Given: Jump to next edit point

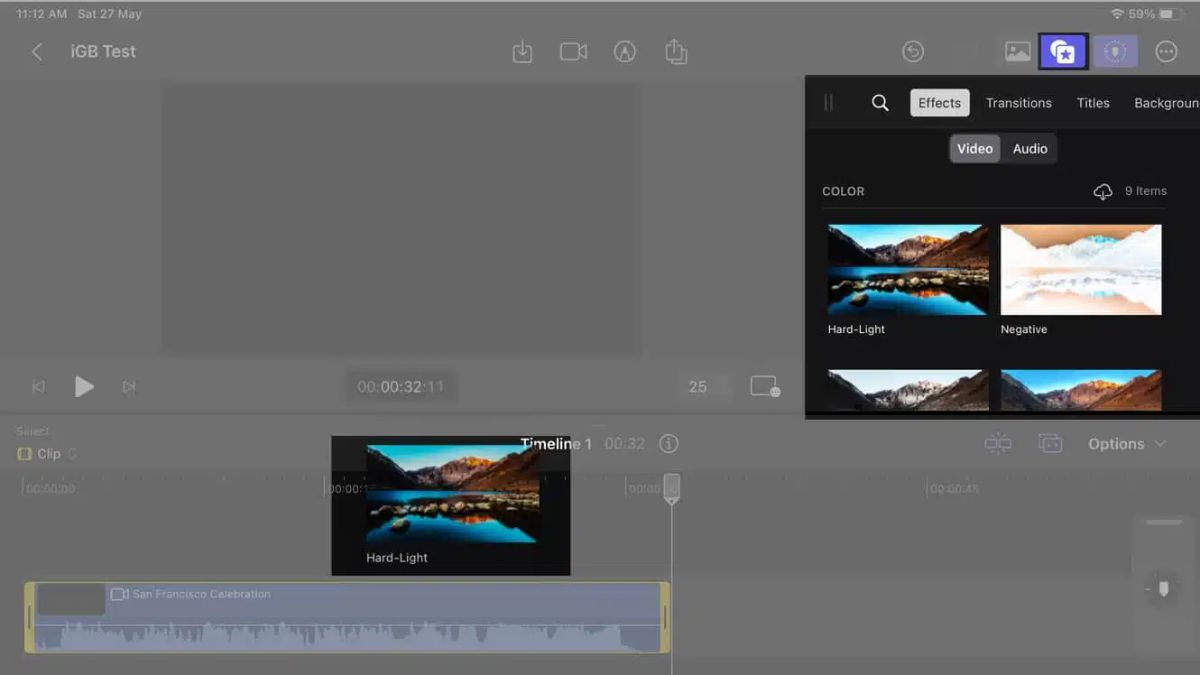Looking at the screenshot, I should coord(129,387).
